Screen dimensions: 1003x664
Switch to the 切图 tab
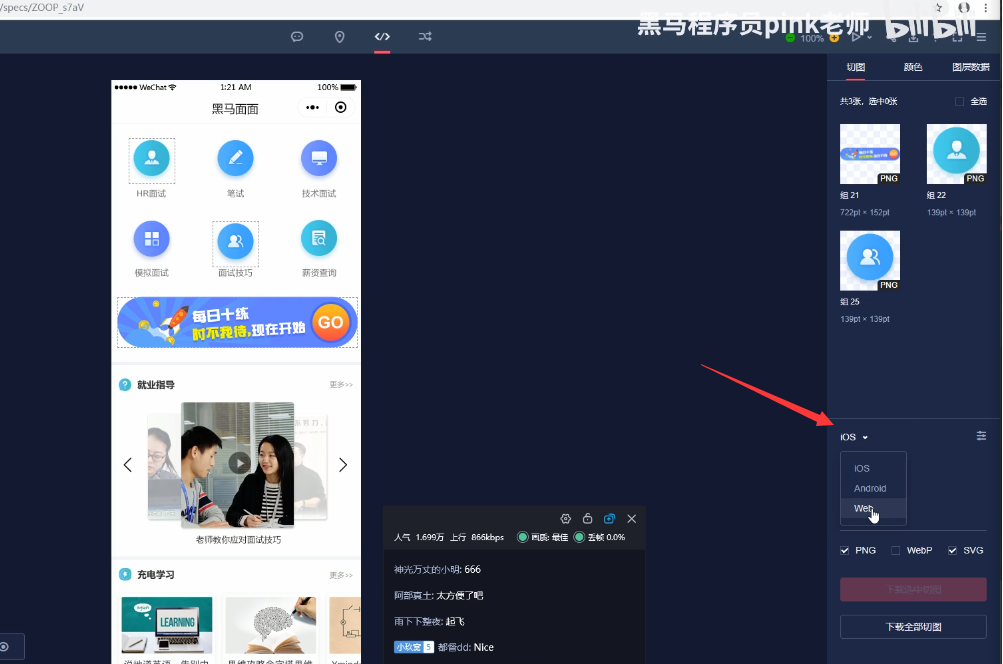[856, 67]
